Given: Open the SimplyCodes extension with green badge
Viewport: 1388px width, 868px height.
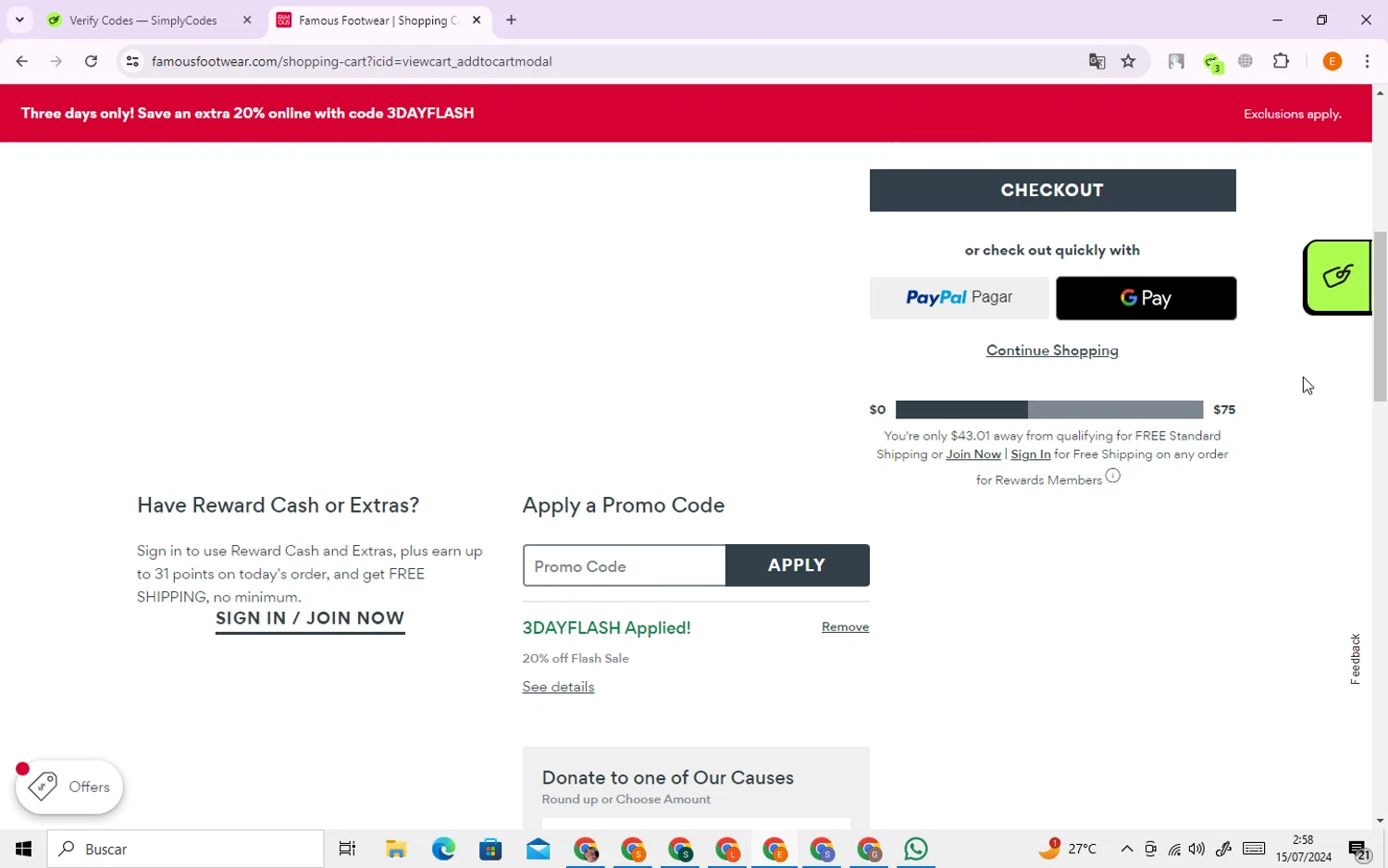Looking at the screenshot, I should [x=1212, y=62].
